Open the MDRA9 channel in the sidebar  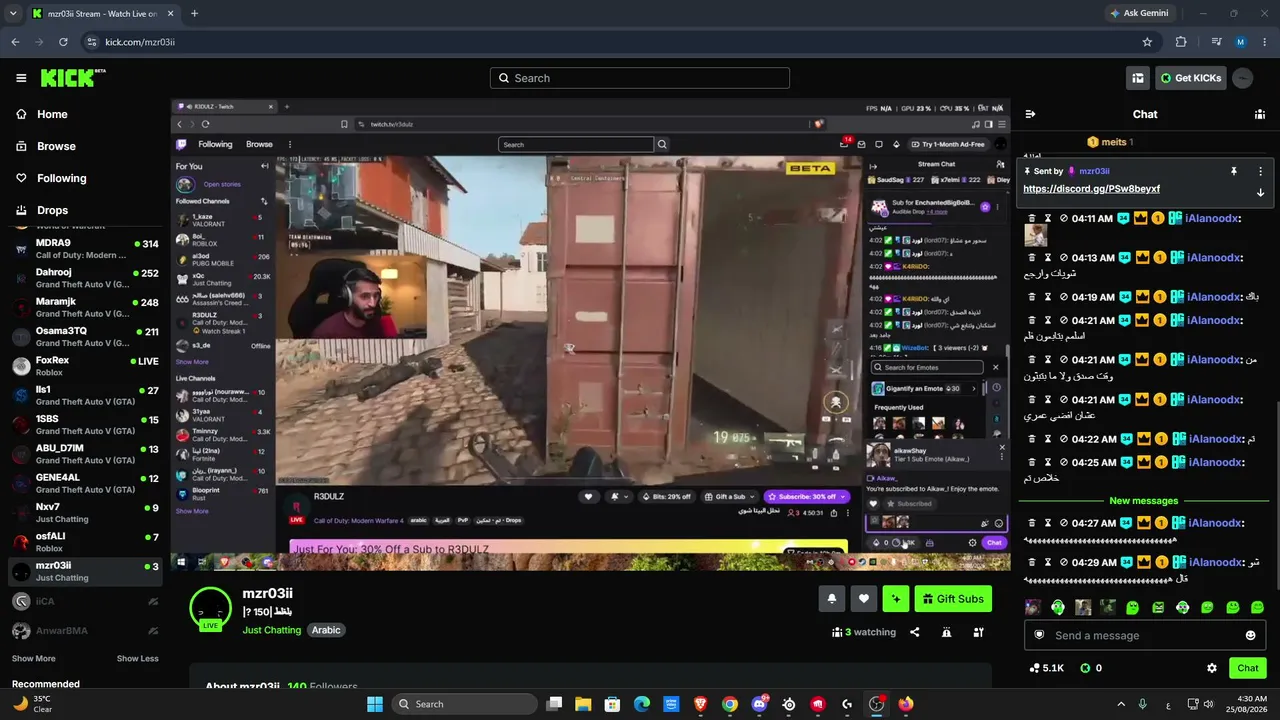pos(85,249)
